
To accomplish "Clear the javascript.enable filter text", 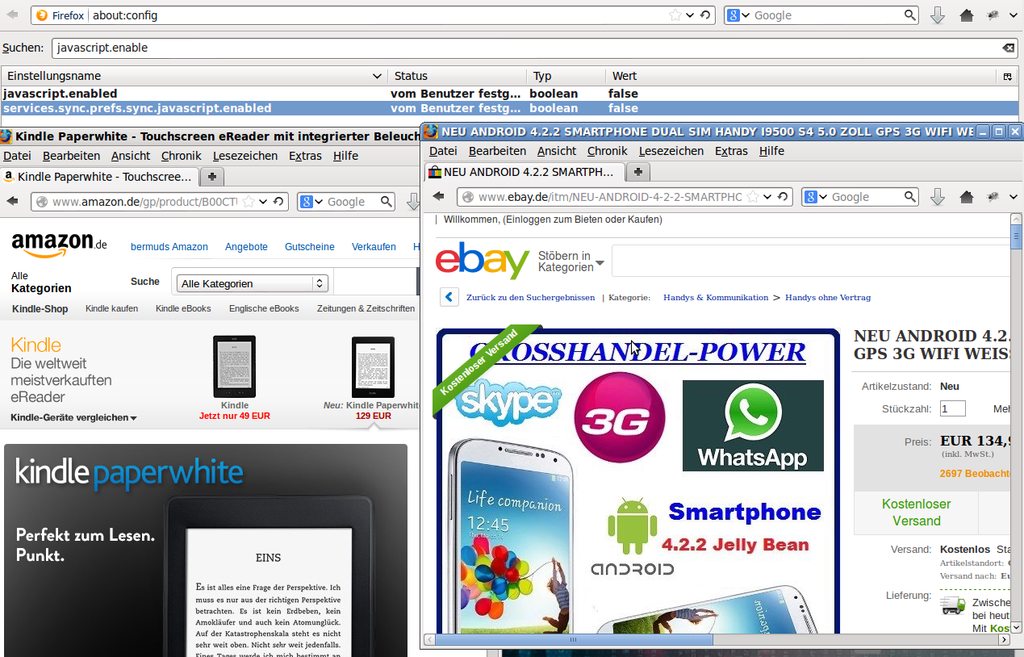I will tap(1008, 48).
